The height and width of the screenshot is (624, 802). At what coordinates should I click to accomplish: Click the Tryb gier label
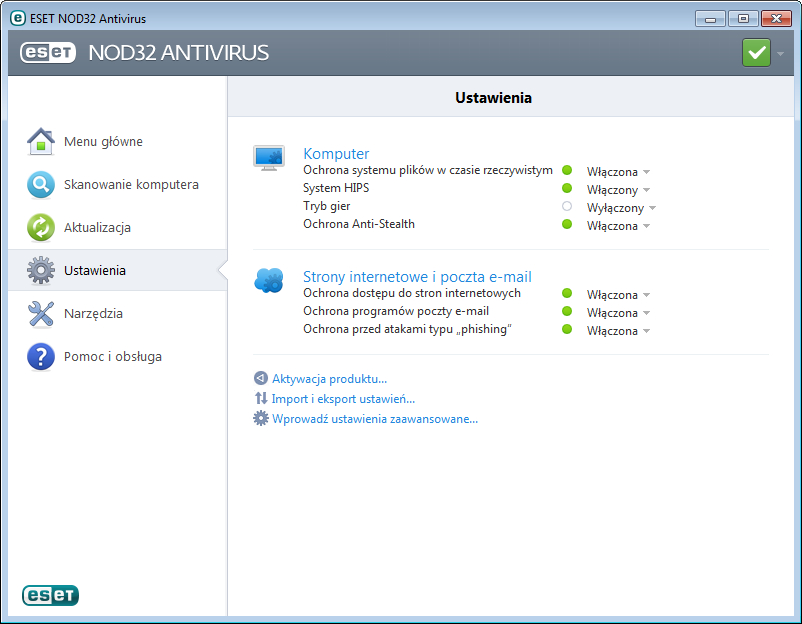click(x=327, y=206)
